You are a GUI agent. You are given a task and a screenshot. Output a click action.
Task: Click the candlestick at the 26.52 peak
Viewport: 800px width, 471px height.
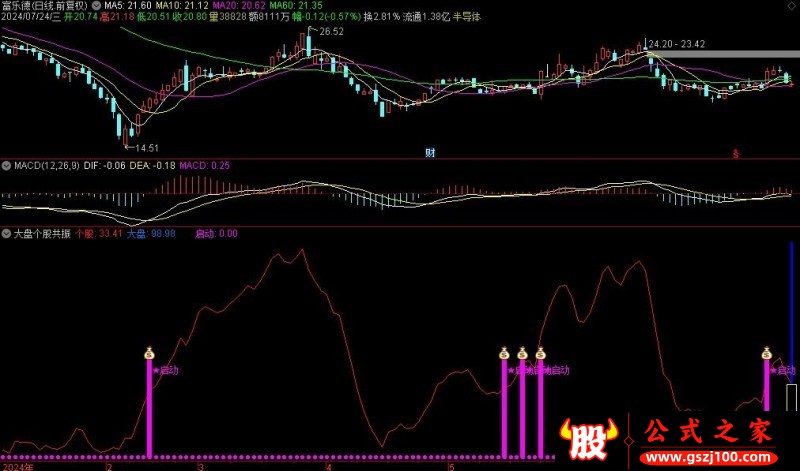309,43
